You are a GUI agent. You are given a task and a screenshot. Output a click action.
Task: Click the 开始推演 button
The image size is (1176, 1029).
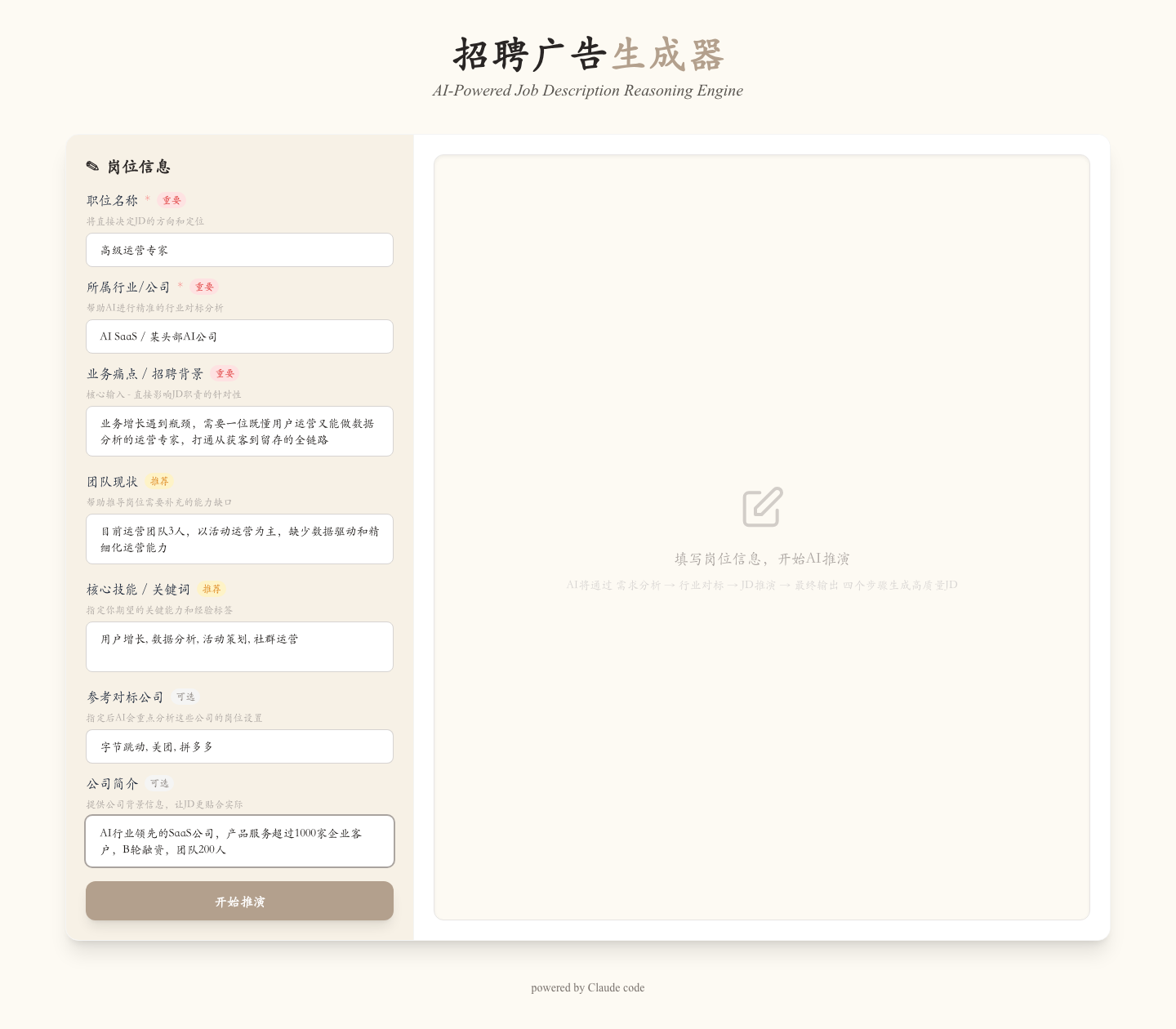(239, 901)
